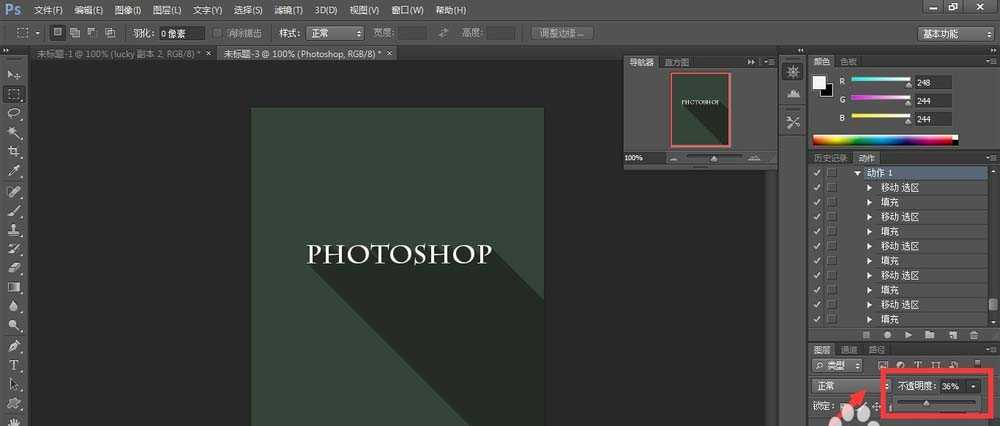Collapse the 动作 1 action group

[857, 173]
